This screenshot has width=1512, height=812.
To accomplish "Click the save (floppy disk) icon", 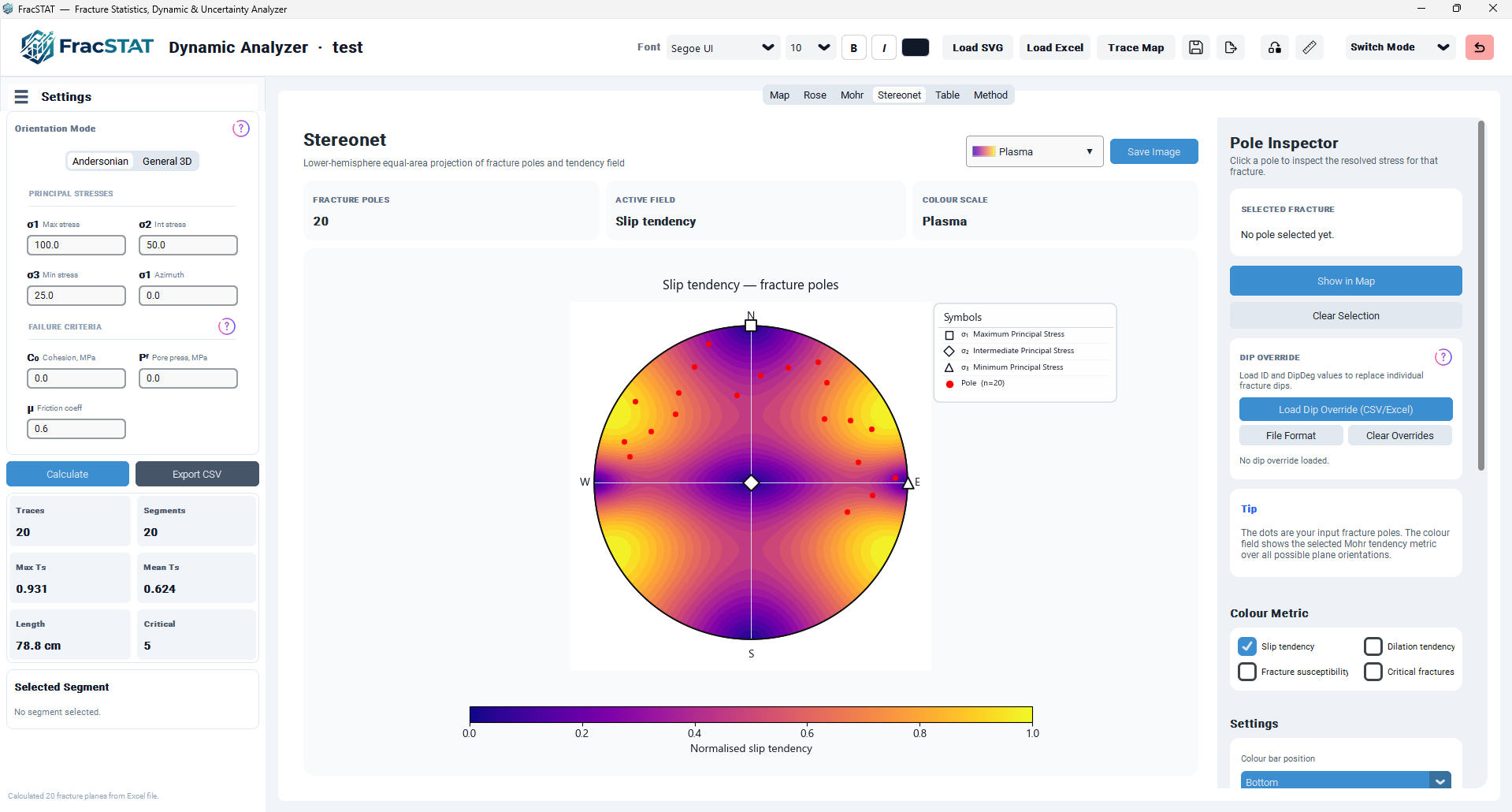I will pyautogui.click(x=1196, y=47).
